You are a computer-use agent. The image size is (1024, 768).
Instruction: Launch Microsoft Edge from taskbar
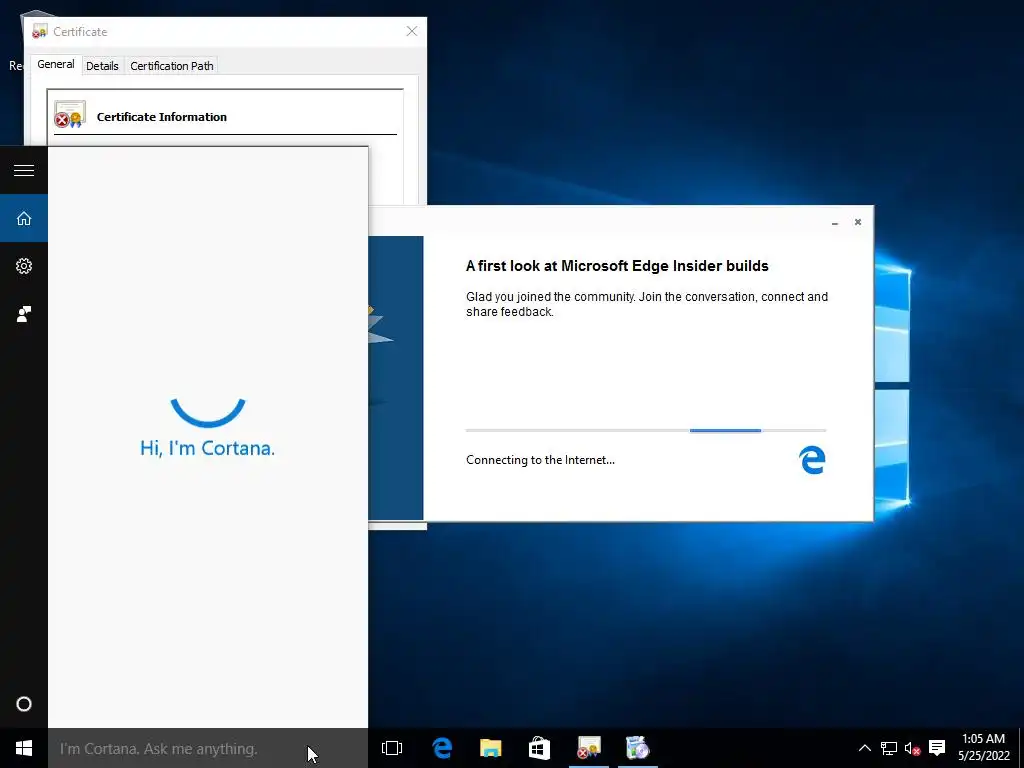tap(442, 748)
